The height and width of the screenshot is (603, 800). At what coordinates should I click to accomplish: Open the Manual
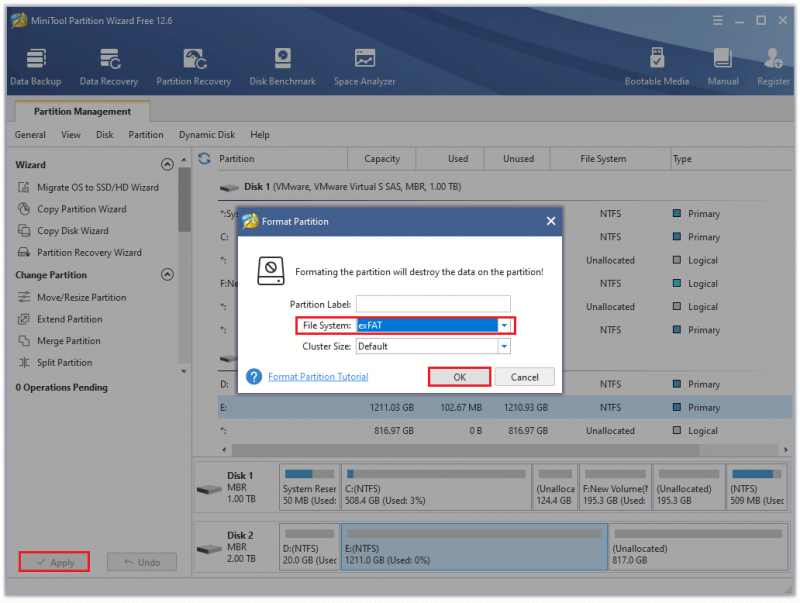722,67
